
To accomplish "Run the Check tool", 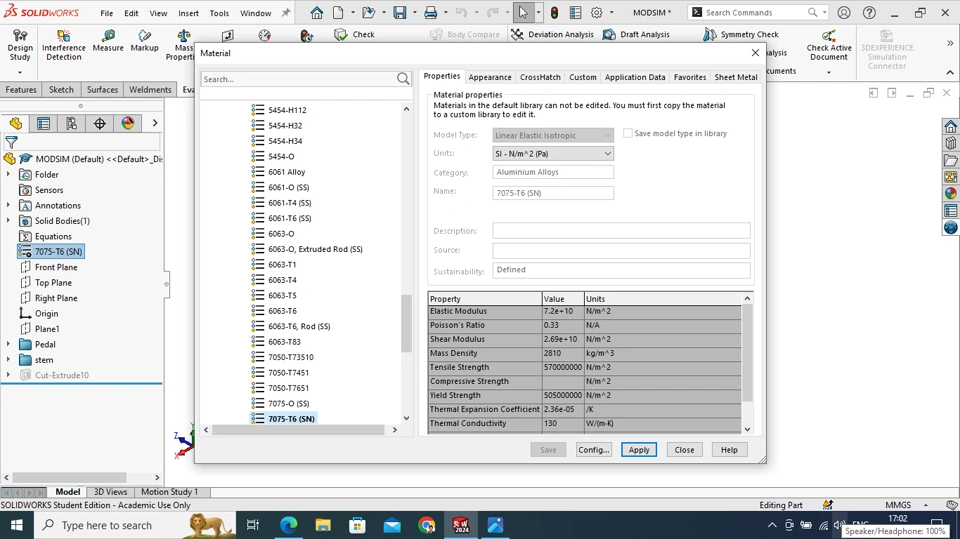I will 354,34.
